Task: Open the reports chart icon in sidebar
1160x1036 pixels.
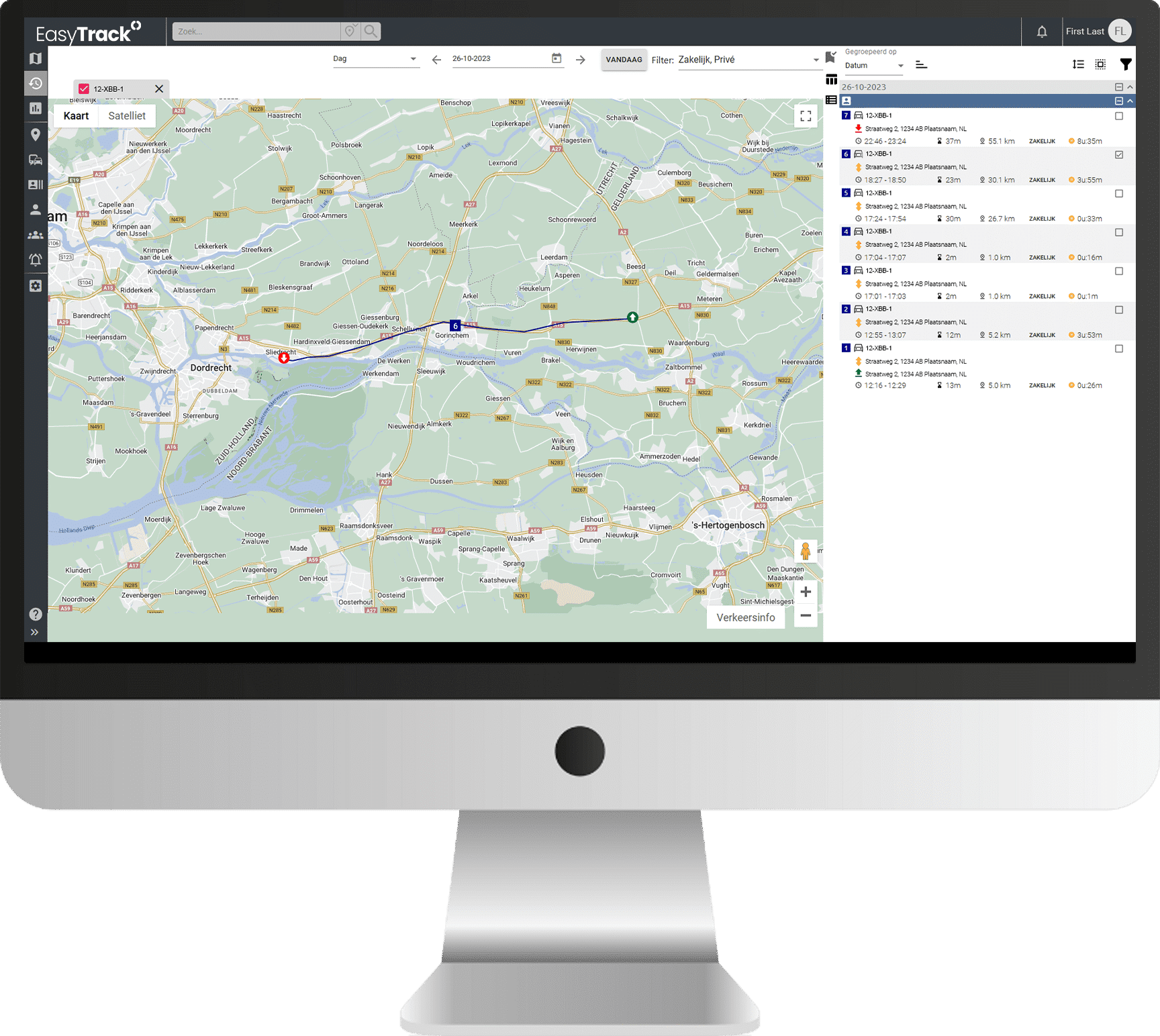Action: (36, 108)
